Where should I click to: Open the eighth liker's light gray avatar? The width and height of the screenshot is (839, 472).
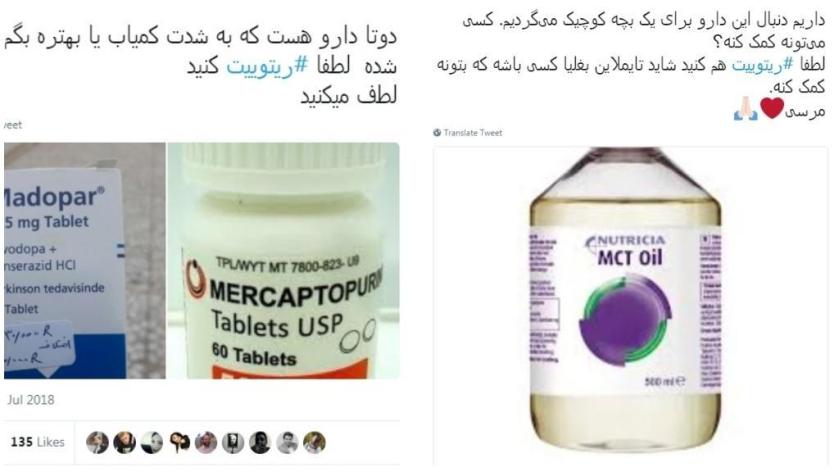coord(288,443)
